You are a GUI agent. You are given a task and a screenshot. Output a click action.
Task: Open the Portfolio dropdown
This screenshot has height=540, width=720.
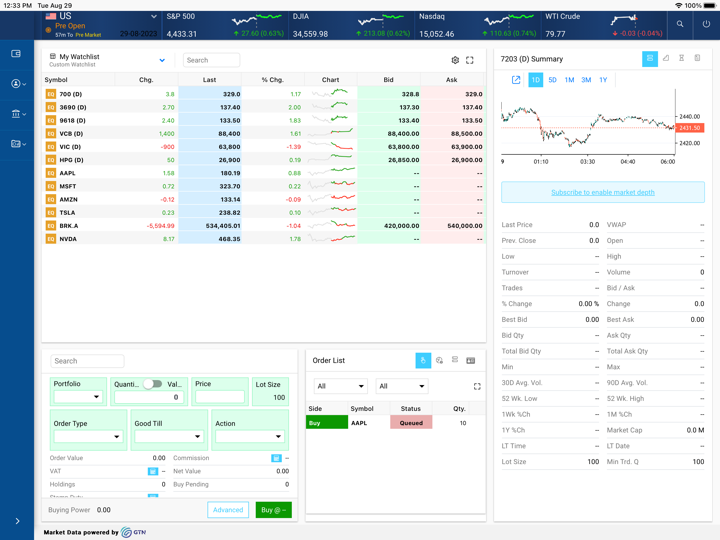tap(79, 397)
